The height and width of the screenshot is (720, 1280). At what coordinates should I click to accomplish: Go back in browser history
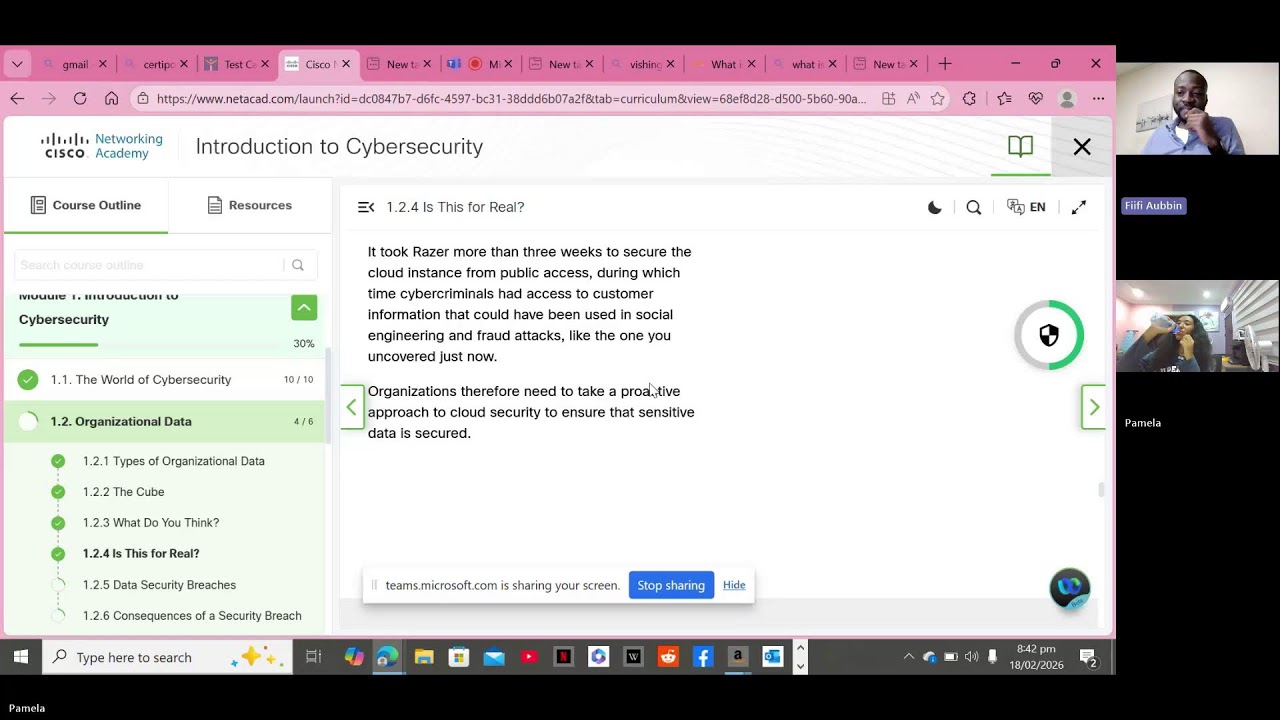pyautogui.click(x=17, y=98)
